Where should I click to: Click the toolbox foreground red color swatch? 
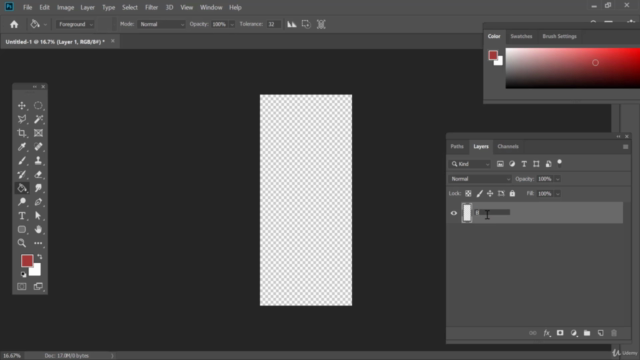click(x=27, y=260)
